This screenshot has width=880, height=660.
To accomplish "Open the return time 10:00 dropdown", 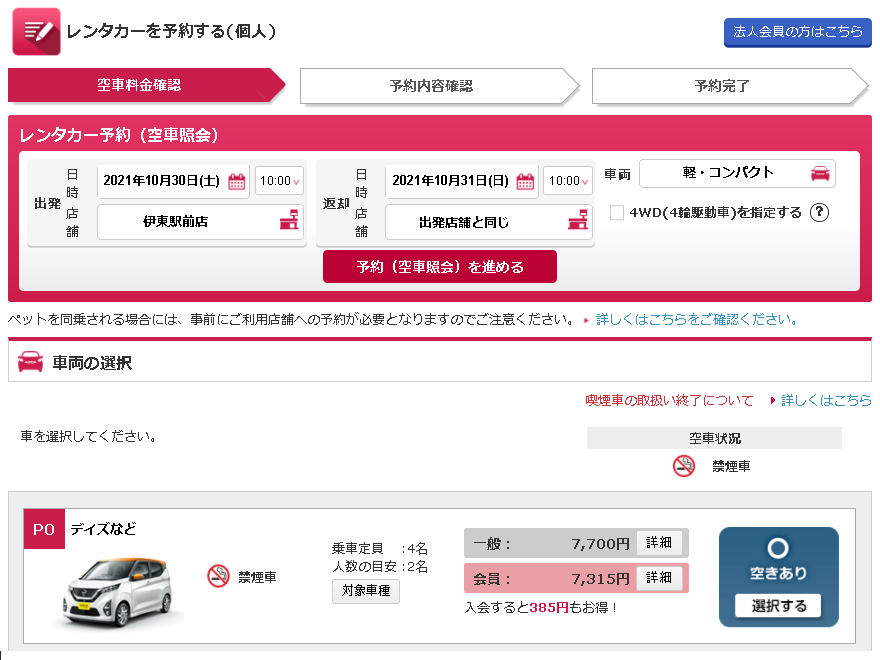I will [567, 181].
